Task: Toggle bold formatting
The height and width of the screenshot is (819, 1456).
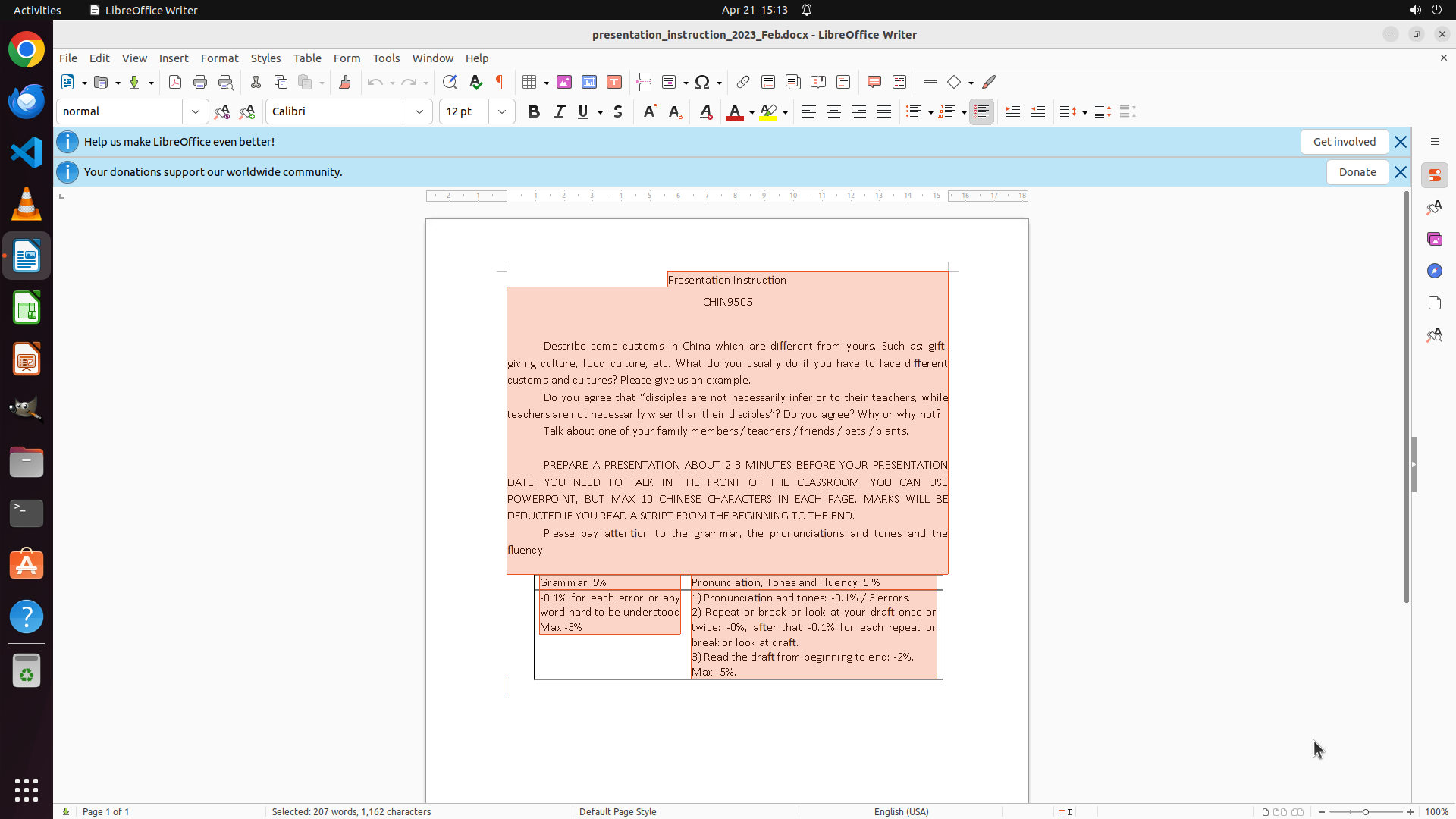Action: [x=534, y=111]
